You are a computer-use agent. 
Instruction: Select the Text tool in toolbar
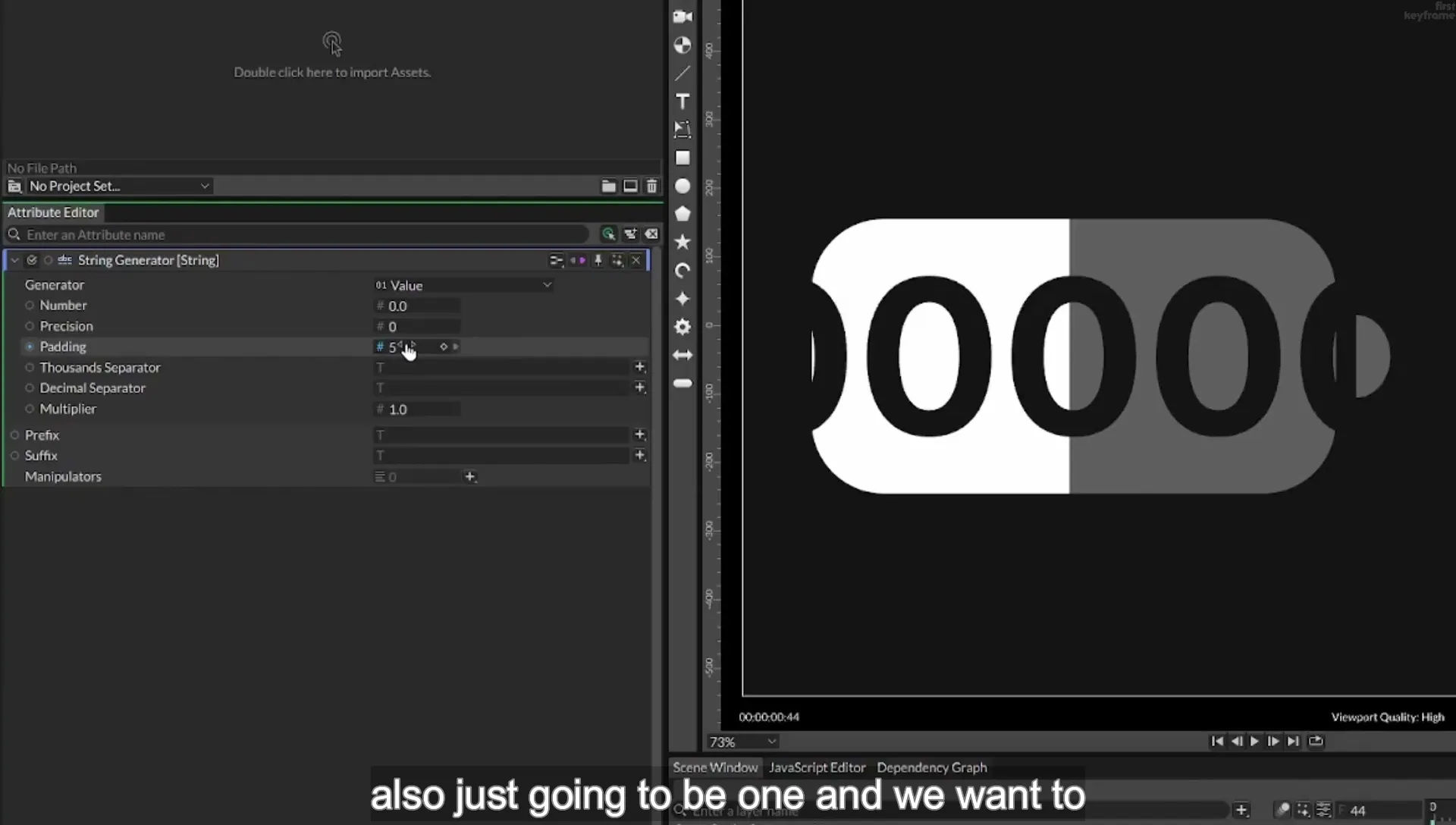click(682, 102)
